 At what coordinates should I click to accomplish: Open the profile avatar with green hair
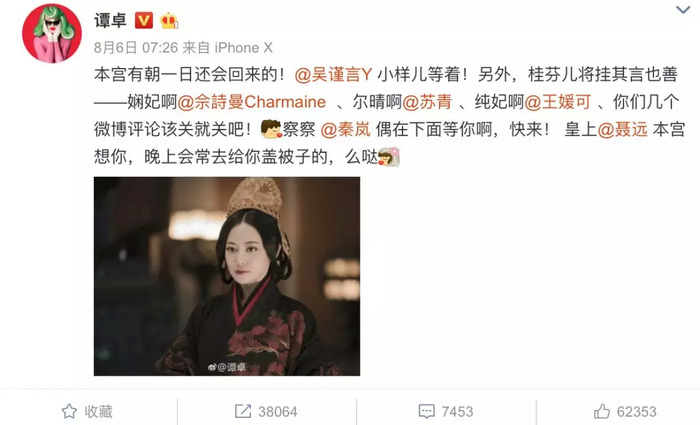(52, 33)
